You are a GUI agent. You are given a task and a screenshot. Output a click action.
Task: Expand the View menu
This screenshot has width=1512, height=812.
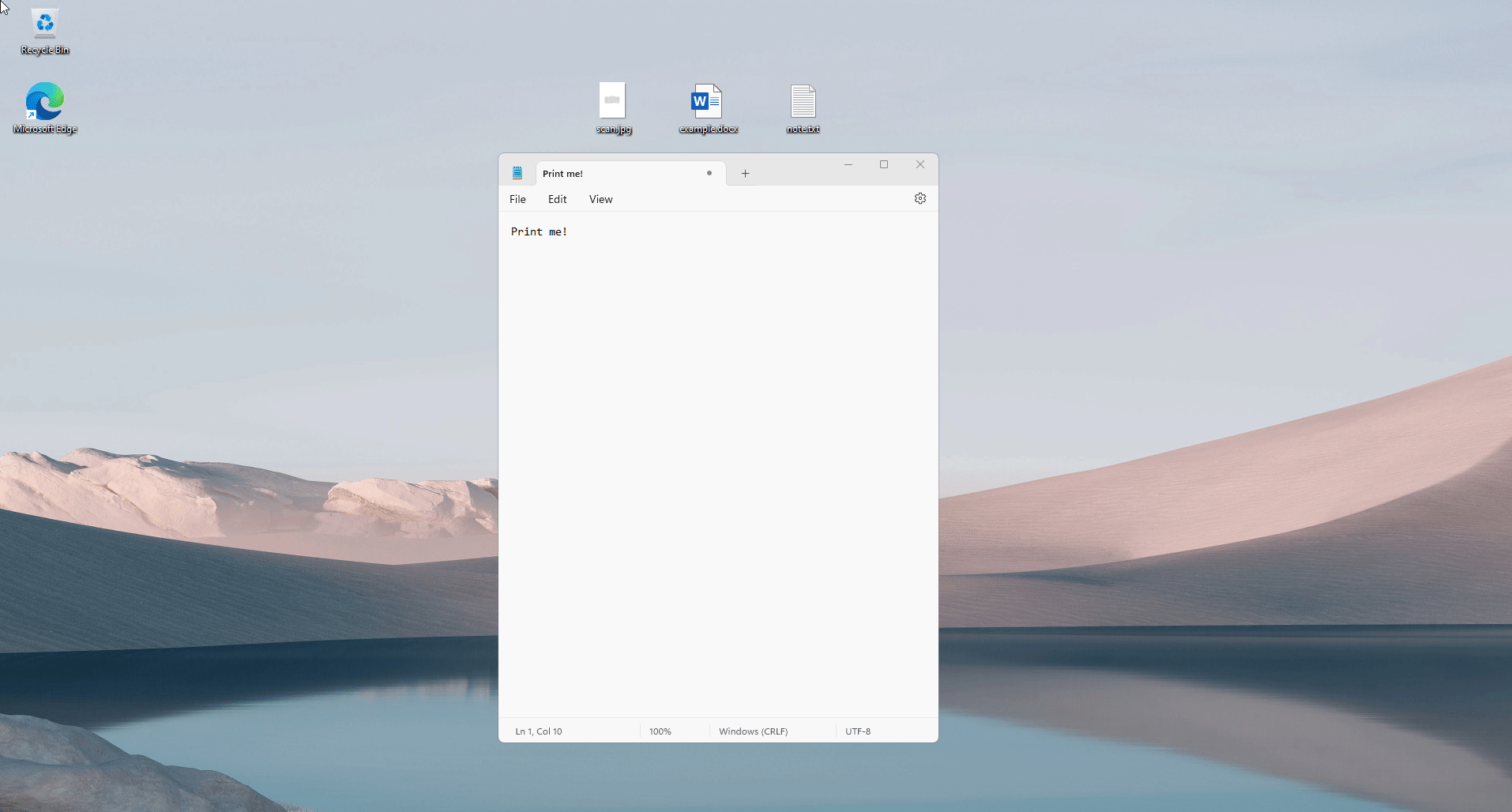(600, 199)
